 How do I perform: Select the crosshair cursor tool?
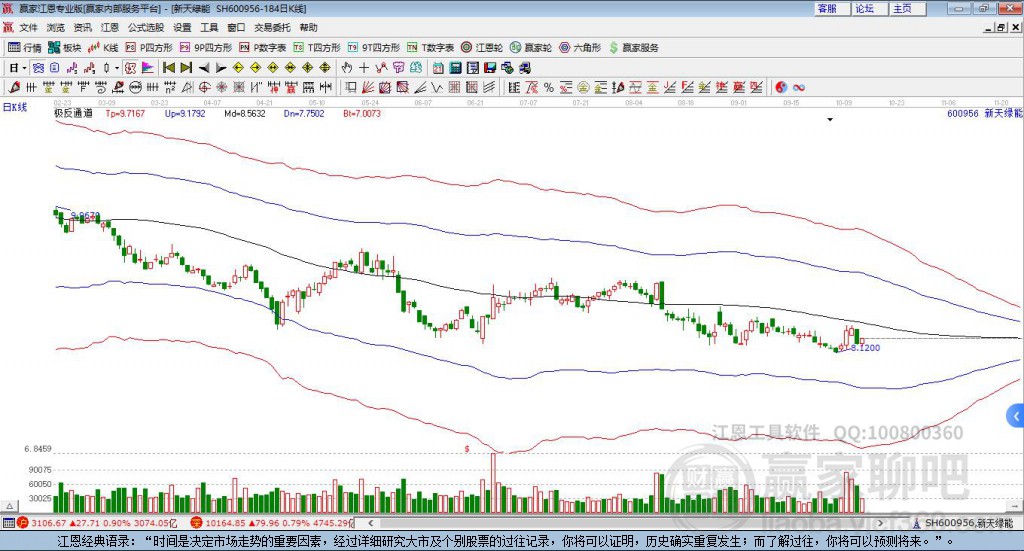click(x=364, y=68)
